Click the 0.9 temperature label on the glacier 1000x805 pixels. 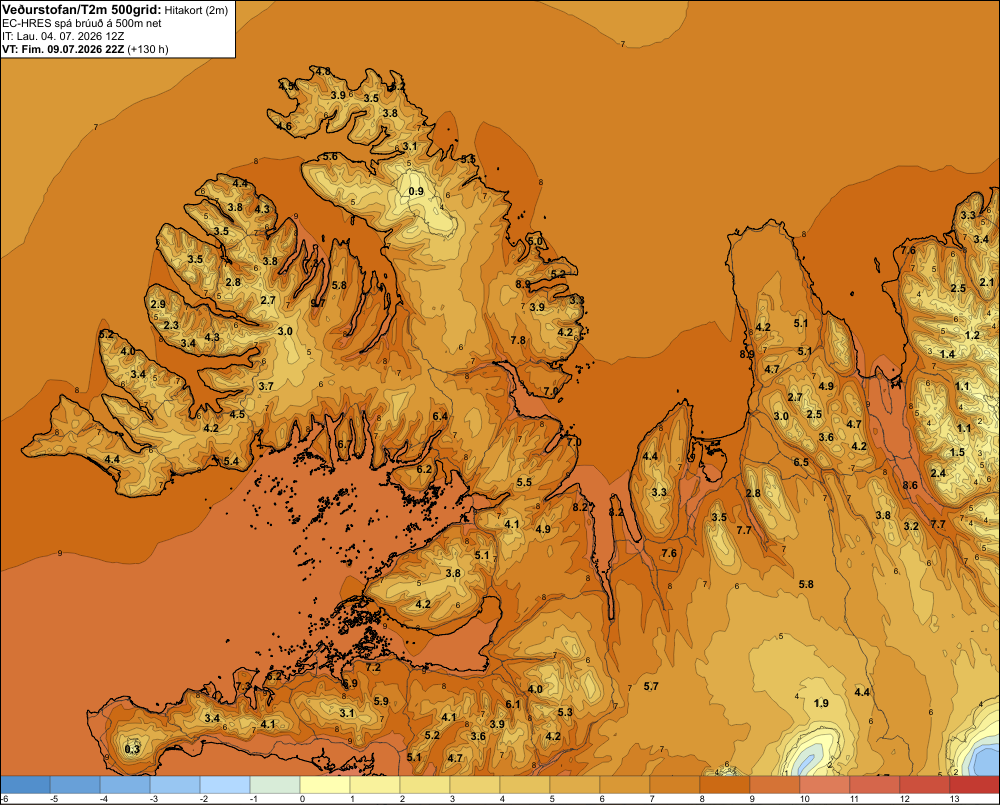[416, 191]
